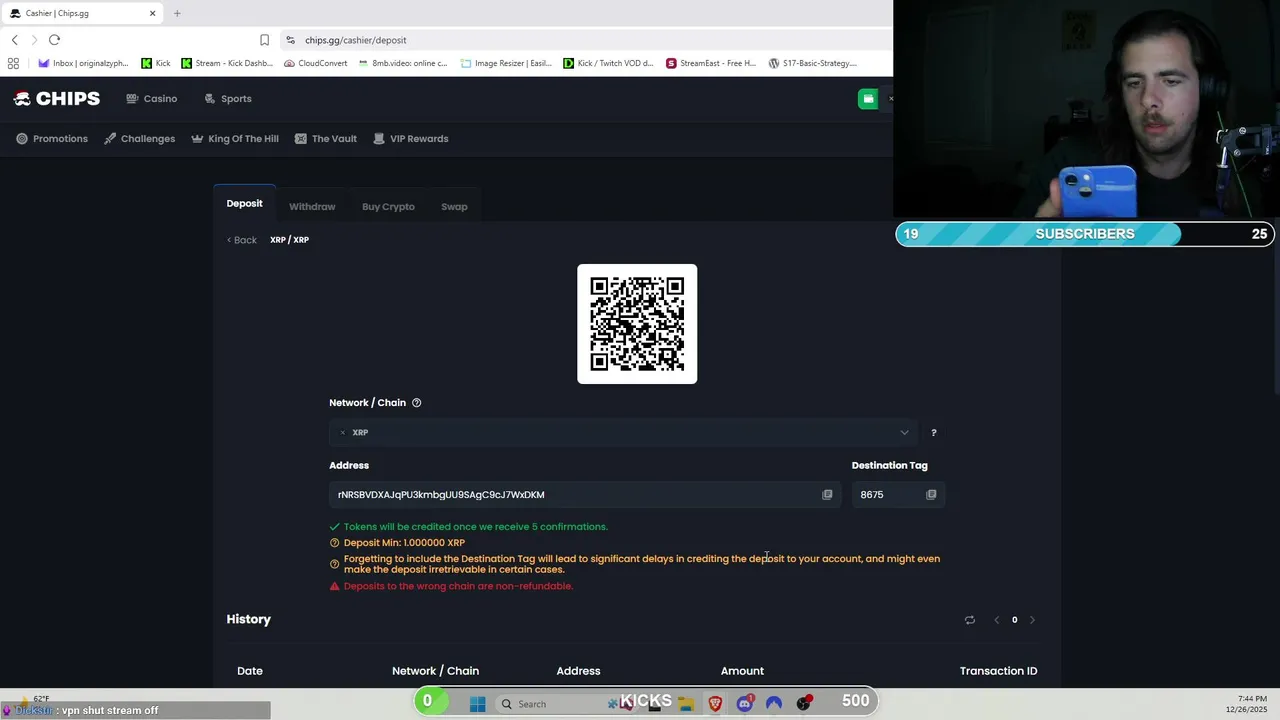Click the Address text field
Viewport: 1280px width, 720px height.
coord(585,495)
